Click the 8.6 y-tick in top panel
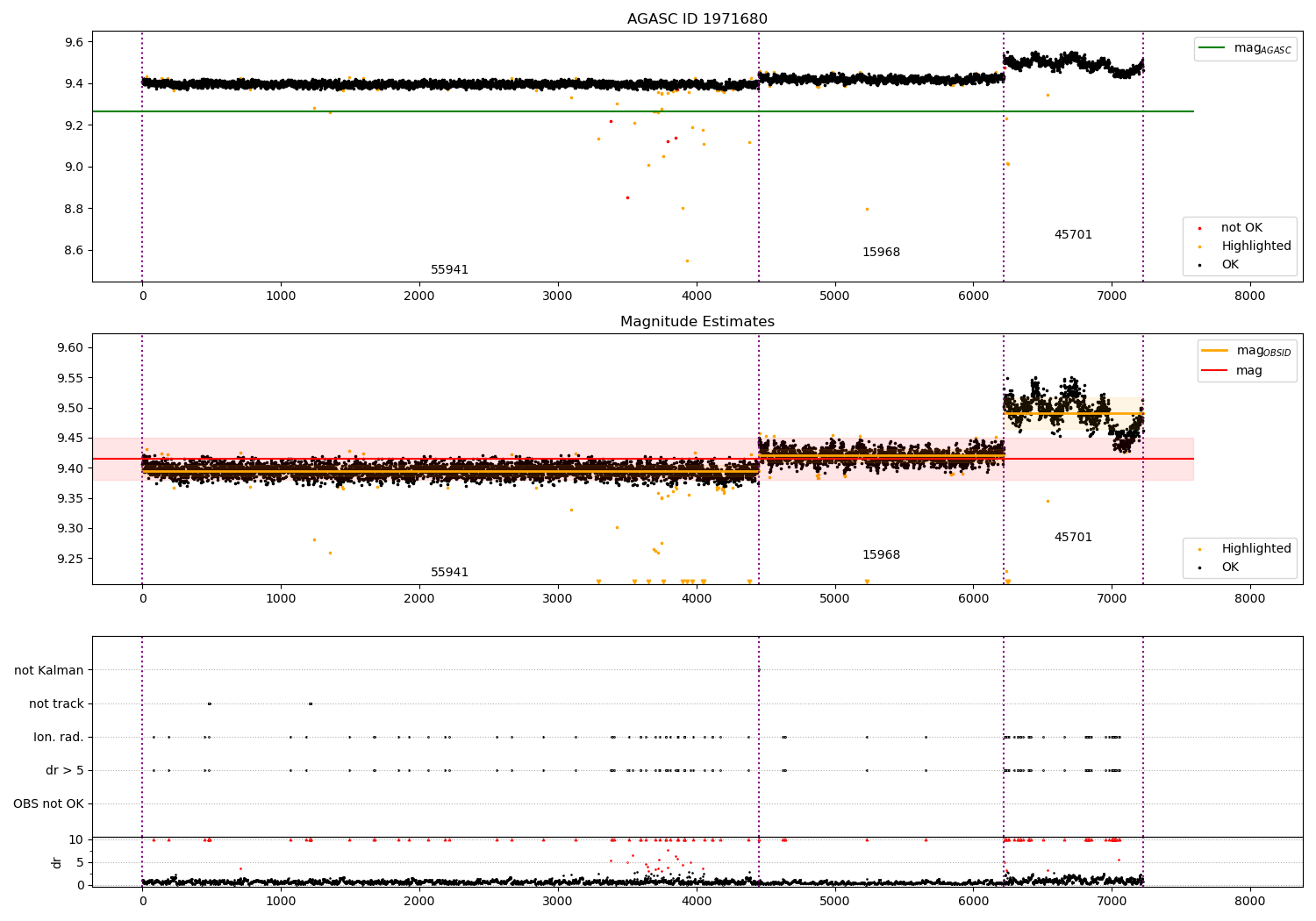Image resolution: width=1316 pixels, height=921 pixels. pyautogui.click(x=73, y=251)
